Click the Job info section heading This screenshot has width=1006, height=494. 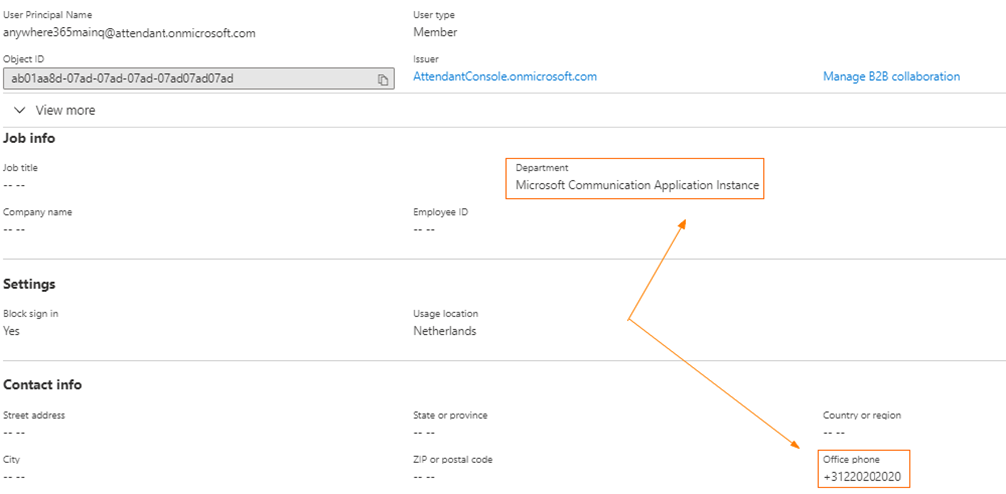click(x=29, y=138)
